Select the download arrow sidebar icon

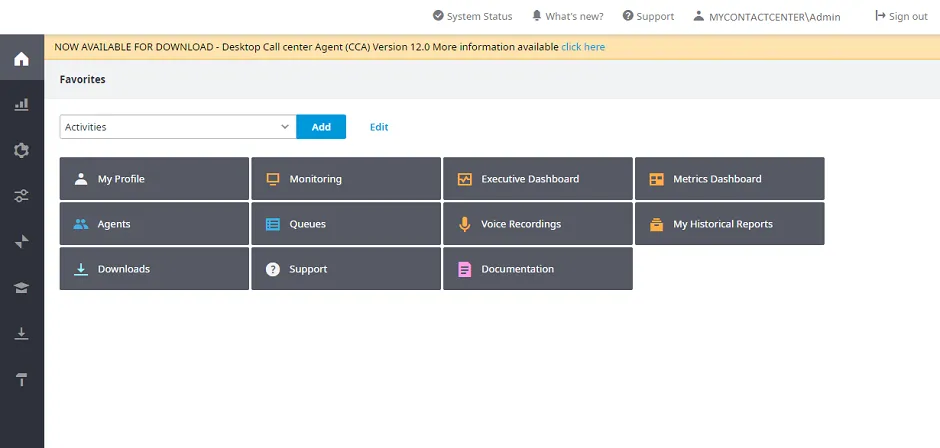(x=22, y=333)
